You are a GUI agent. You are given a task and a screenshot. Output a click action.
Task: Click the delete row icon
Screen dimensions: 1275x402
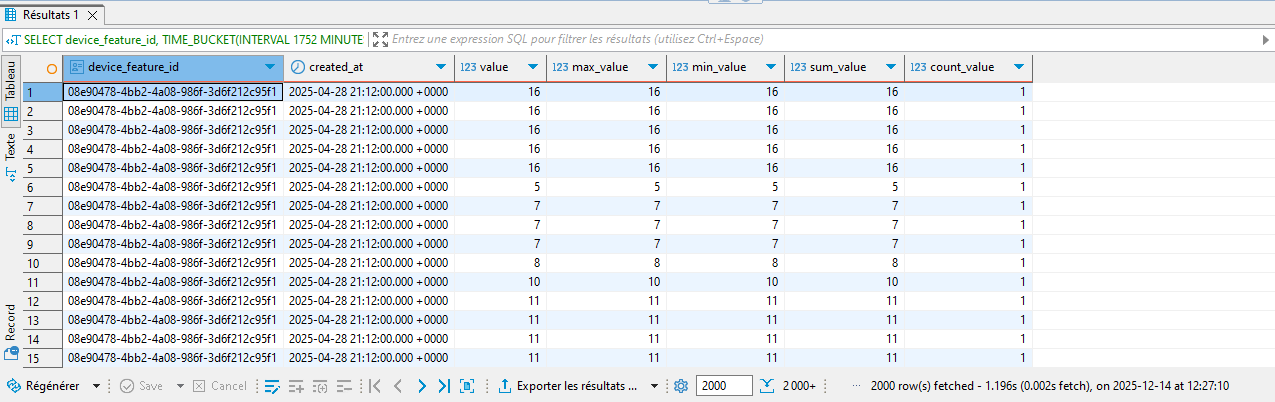coord(343,386)
